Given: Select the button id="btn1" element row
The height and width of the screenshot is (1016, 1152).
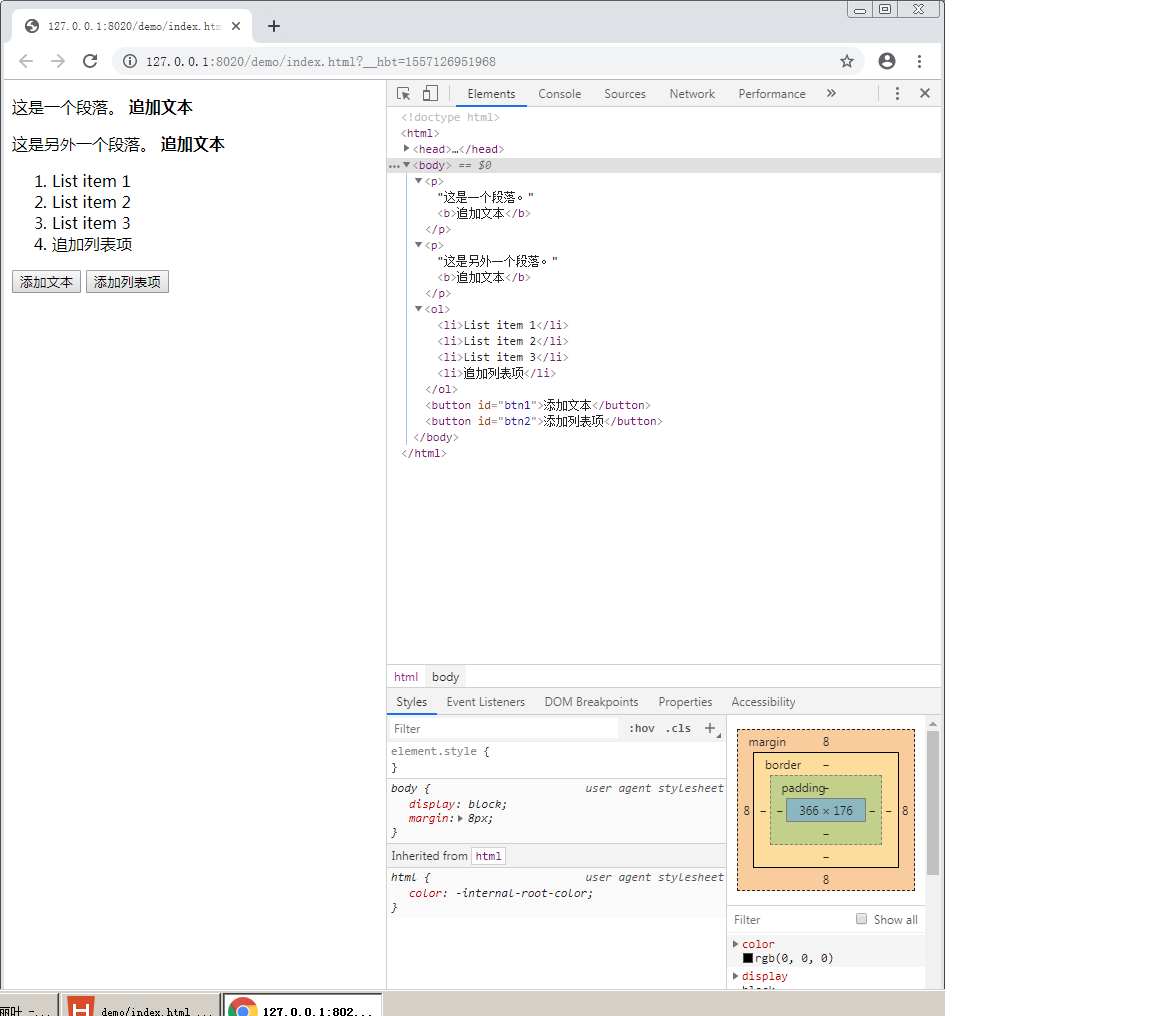Looking at the screenshot, I should (x=538, y=406).
